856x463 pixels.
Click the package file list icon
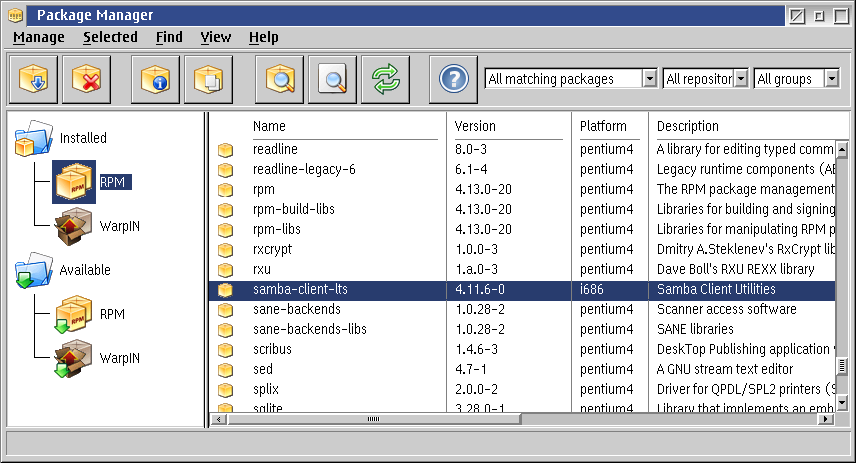pyautogui.click(x=208, y=79)
